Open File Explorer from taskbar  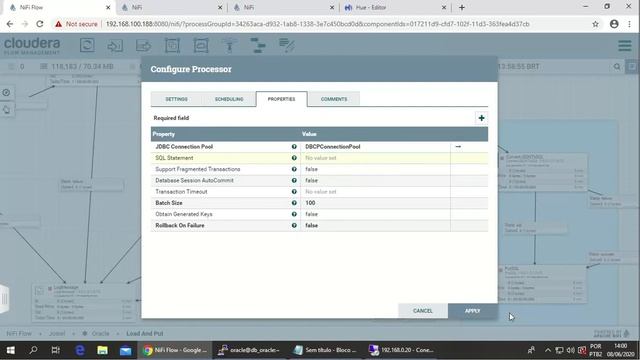[102, 350]
